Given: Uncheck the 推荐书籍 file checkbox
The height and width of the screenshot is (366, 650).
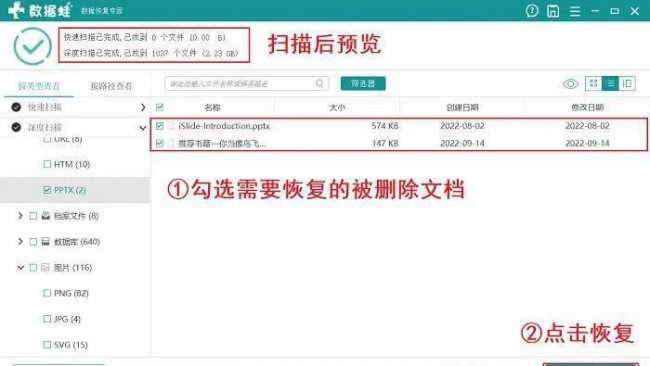Looking at the screenshot, I should tap(160, 143).
